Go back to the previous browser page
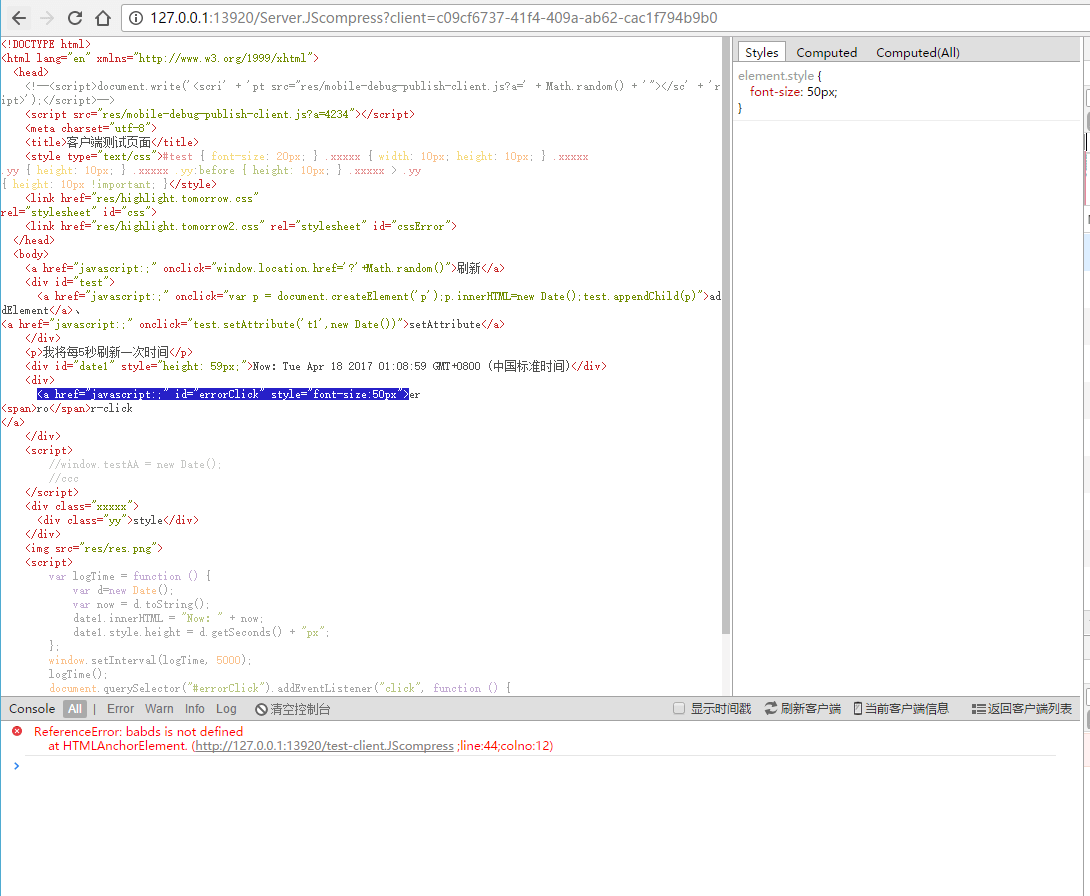The height and width of the screenshot is (896, 1090). (x=19, y=18)
